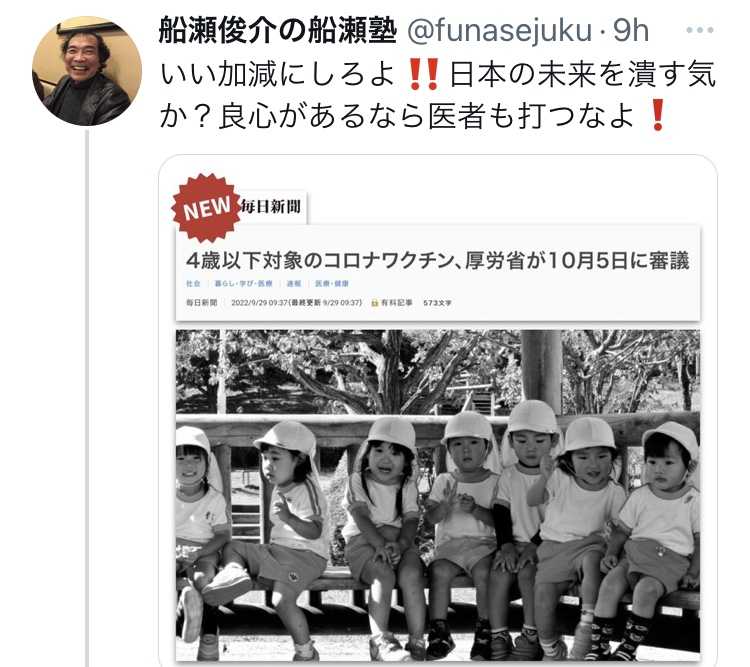Click the 2022/9/29 09:37 publication date

point(259,302)
